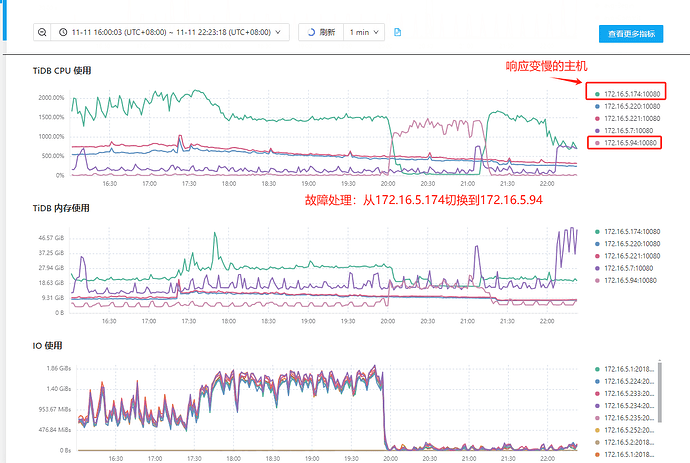Open the time range picker 11-11 16:00:03

(170, 32)
